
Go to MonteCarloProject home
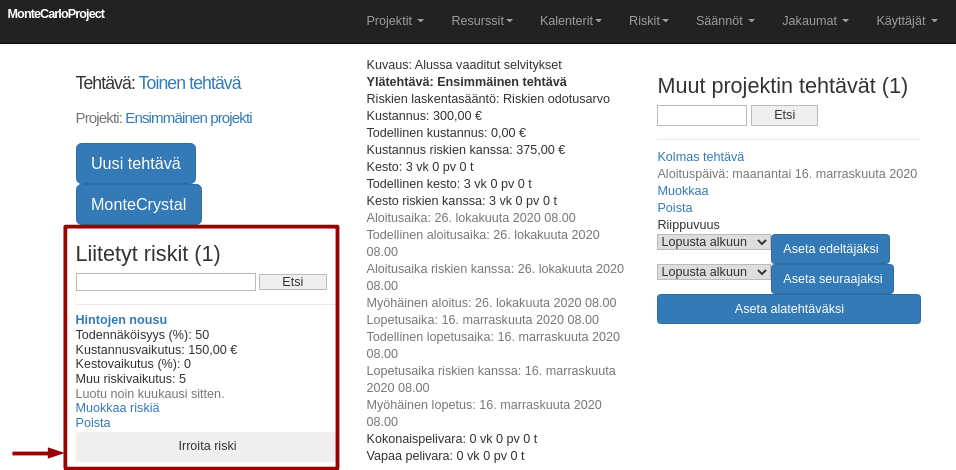pyautogui.click(x=56, y=14)
